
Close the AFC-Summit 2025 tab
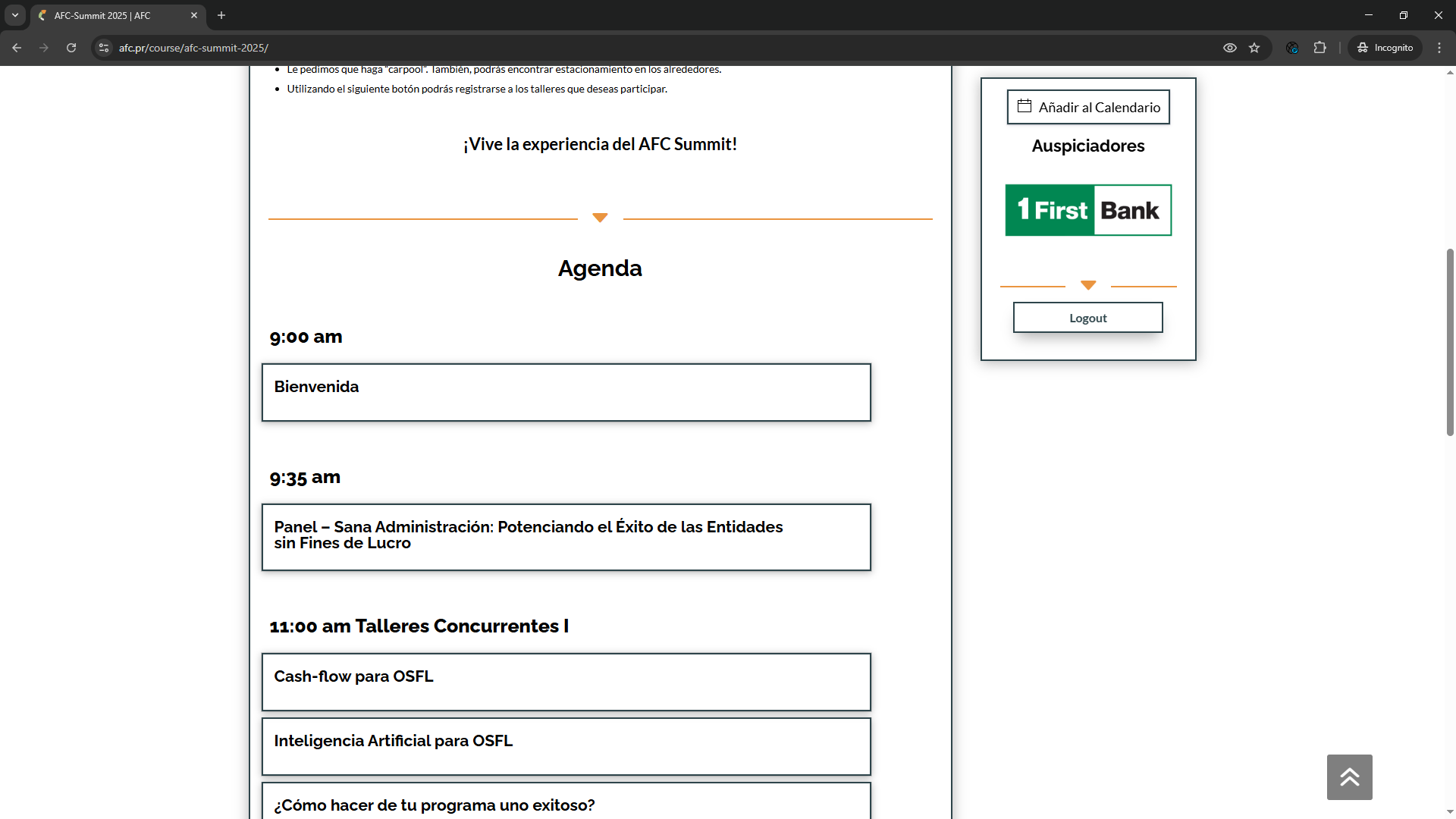[194, 15]
